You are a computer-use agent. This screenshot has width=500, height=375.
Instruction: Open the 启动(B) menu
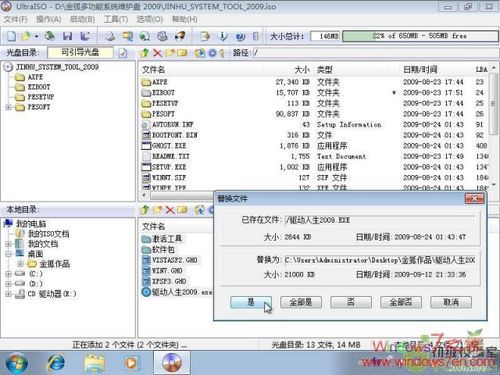(82, 19)
